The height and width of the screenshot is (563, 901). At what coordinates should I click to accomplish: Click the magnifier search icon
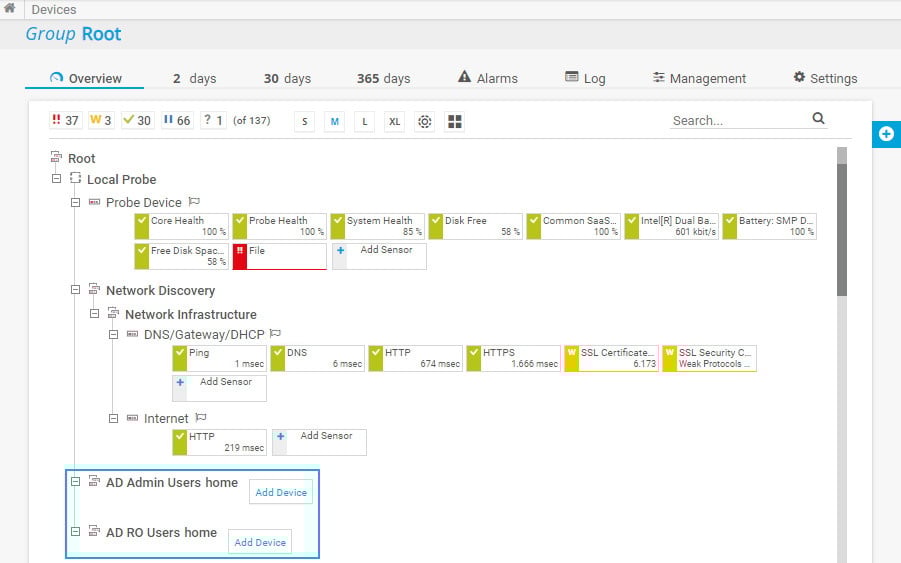tap(818, 119)
